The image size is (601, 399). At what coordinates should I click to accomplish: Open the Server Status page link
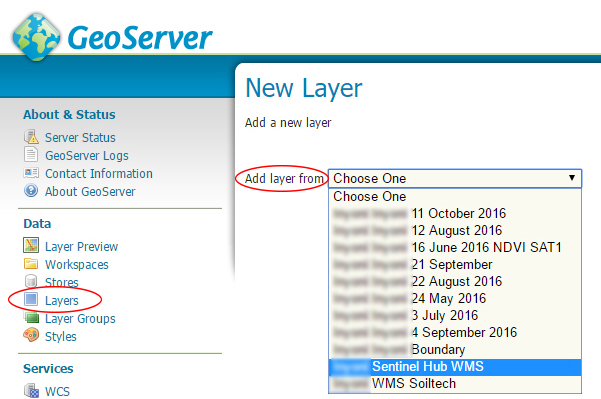80,138
